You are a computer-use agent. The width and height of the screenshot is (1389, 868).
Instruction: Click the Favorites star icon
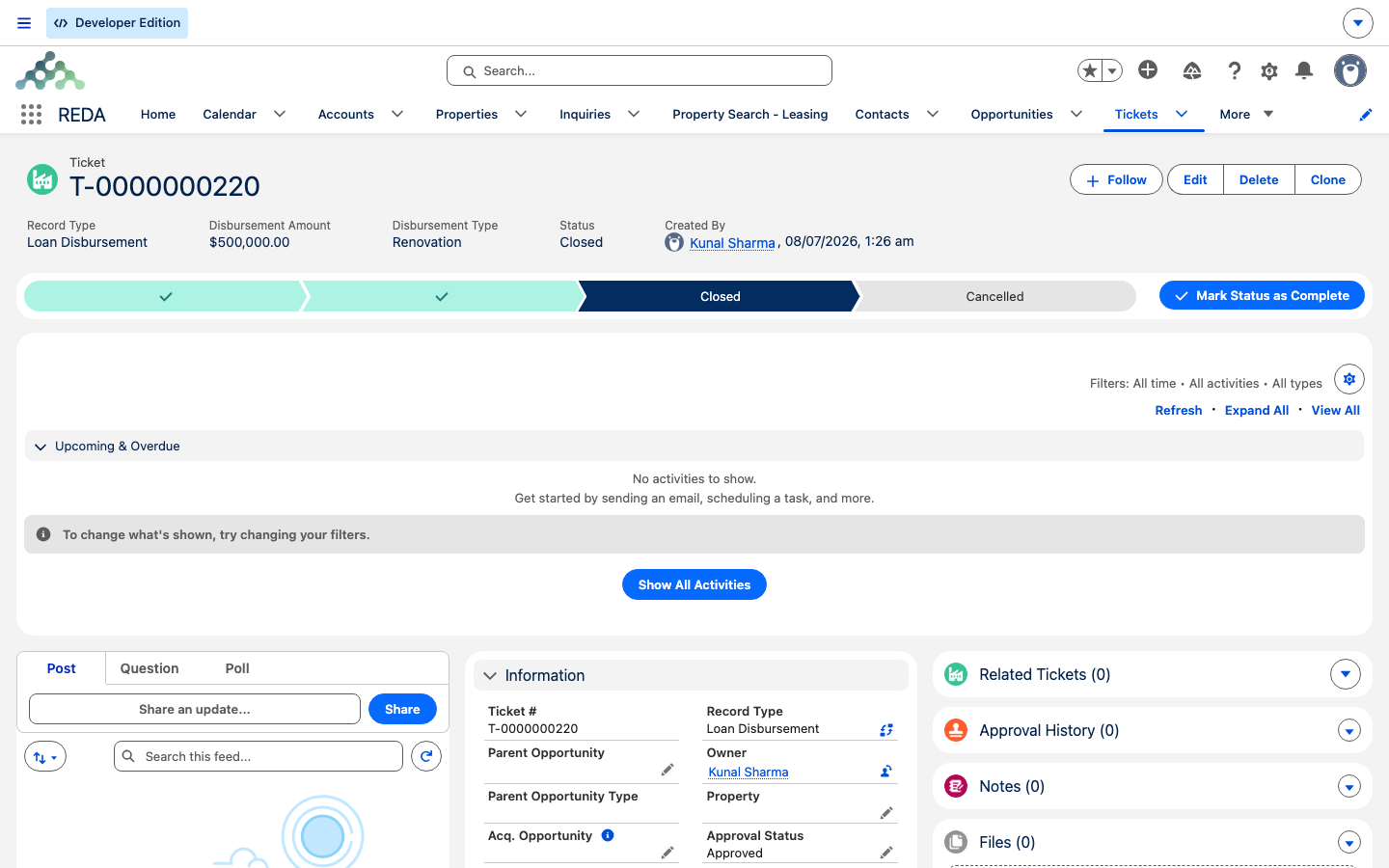pos(1090,70)
